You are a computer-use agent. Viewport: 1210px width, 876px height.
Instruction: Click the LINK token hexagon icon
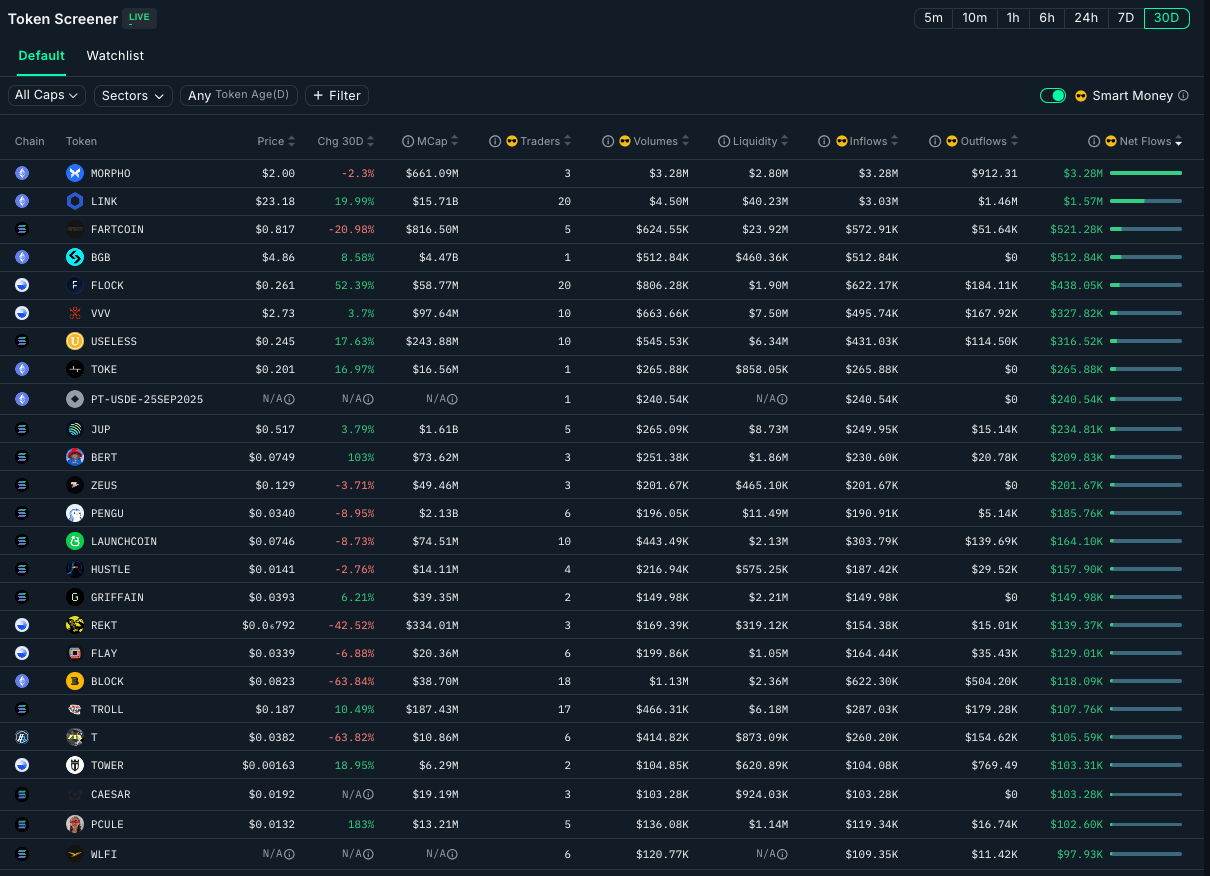74,201
